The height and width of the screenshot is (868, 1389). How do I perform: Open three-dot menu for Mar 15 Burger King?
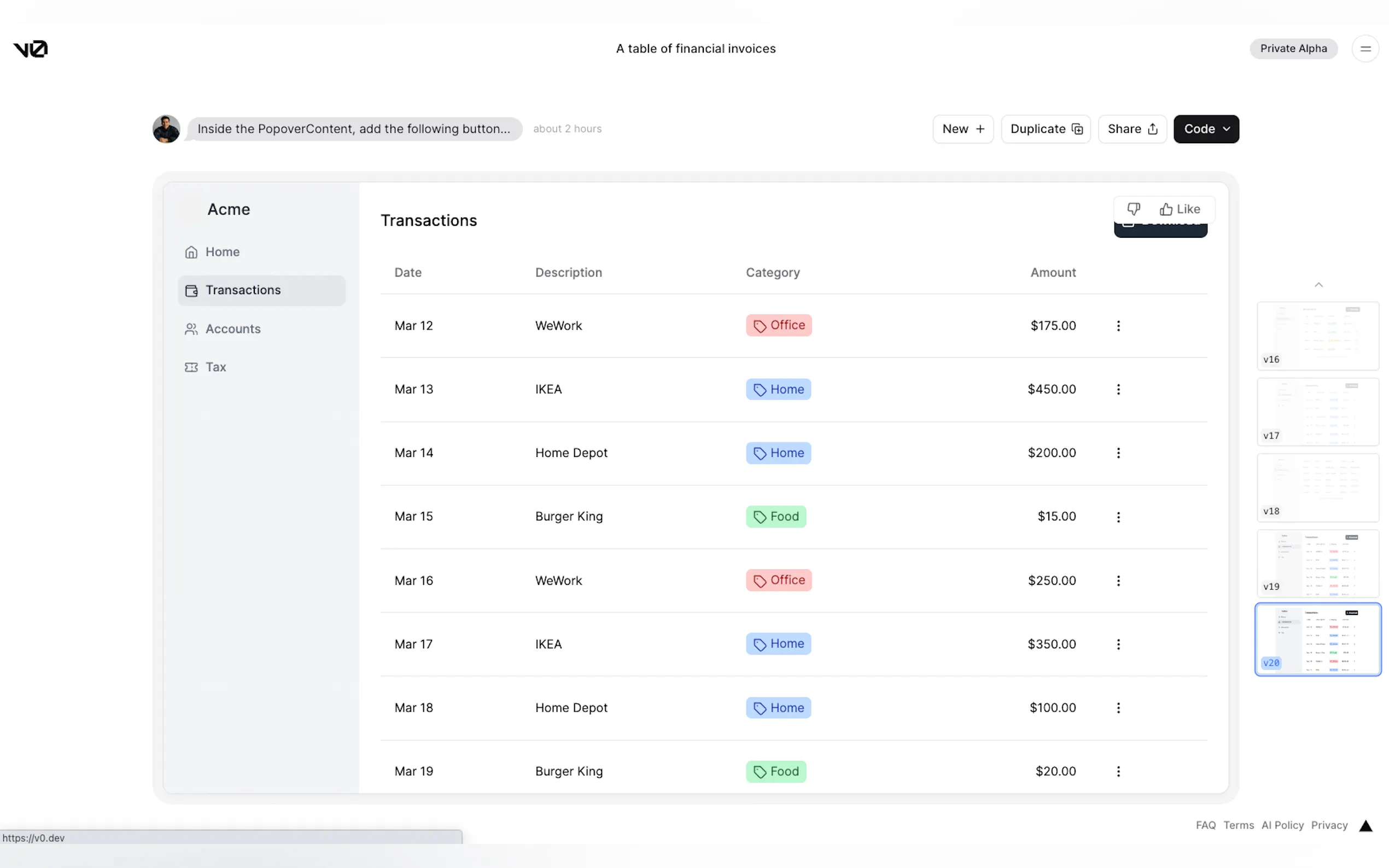tap(1118, 517)
